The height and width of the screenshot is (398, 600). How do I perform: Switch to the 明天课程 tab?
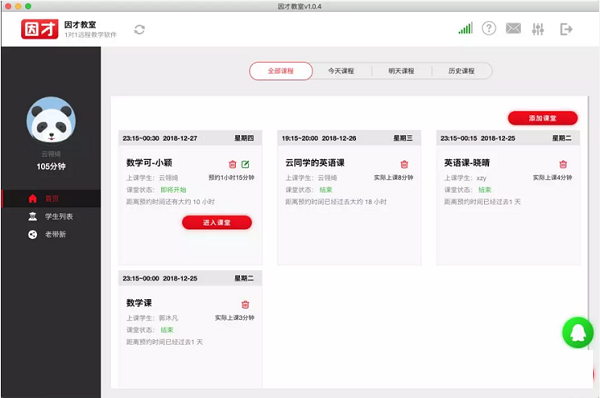click(401, 71)
